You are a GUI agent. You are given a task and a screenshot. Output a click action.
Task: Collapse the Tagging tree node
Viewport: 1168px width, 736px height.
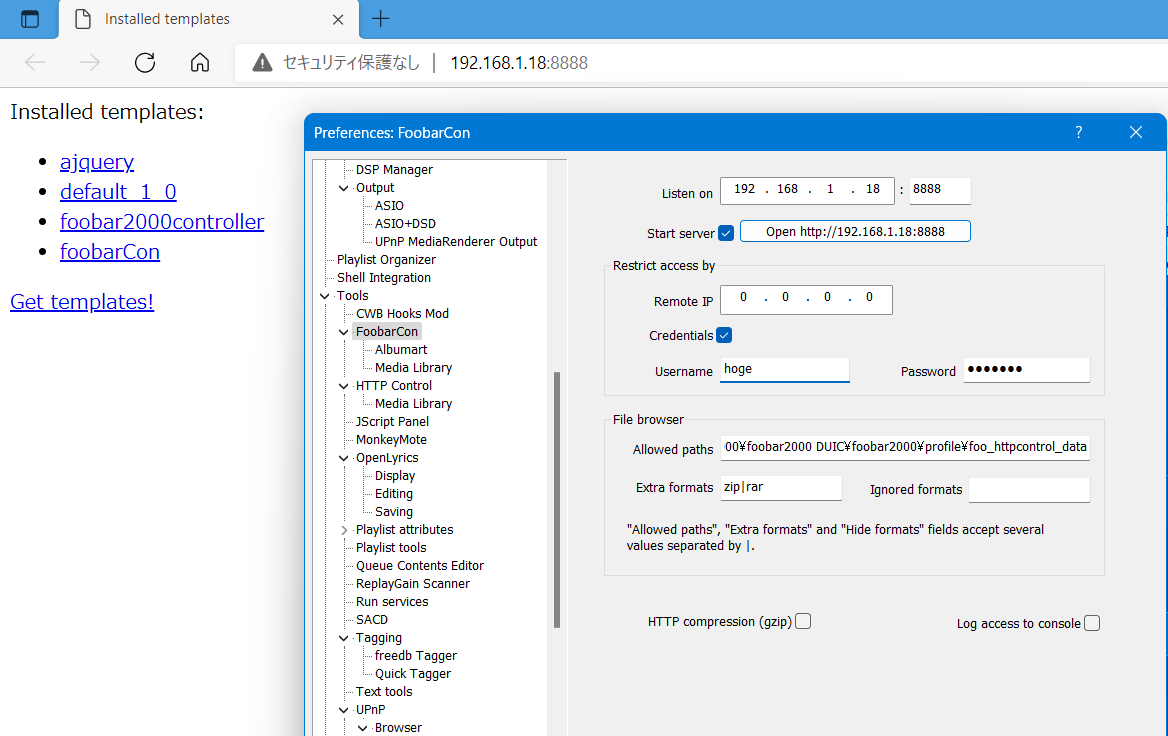point(343,638)
